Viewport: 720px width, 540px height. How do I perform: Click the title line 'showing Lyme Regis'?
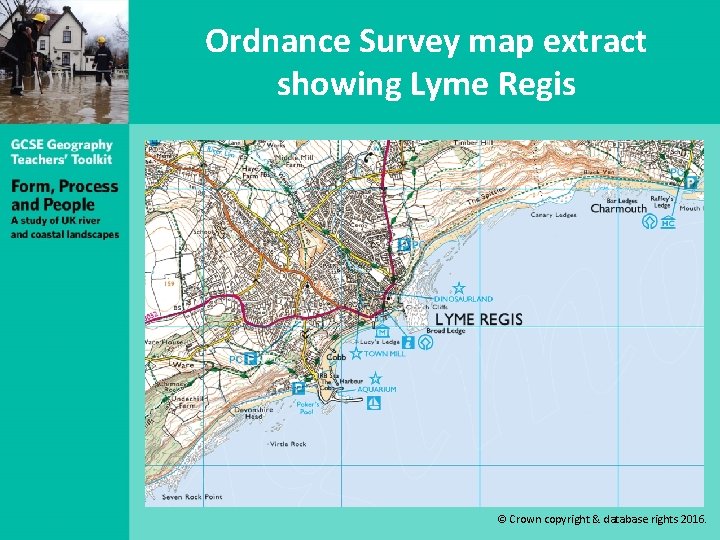426,84
